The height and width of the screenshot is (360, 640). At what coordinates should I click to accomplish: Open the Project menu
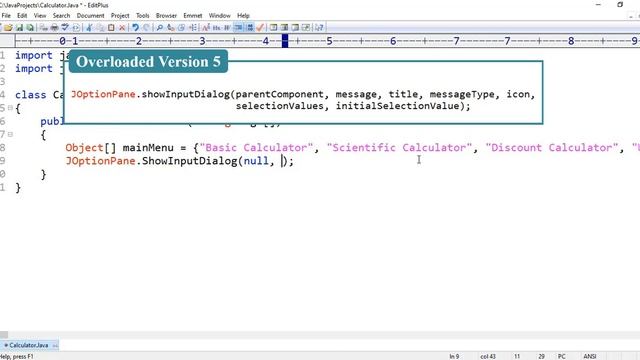pos(120,16)
